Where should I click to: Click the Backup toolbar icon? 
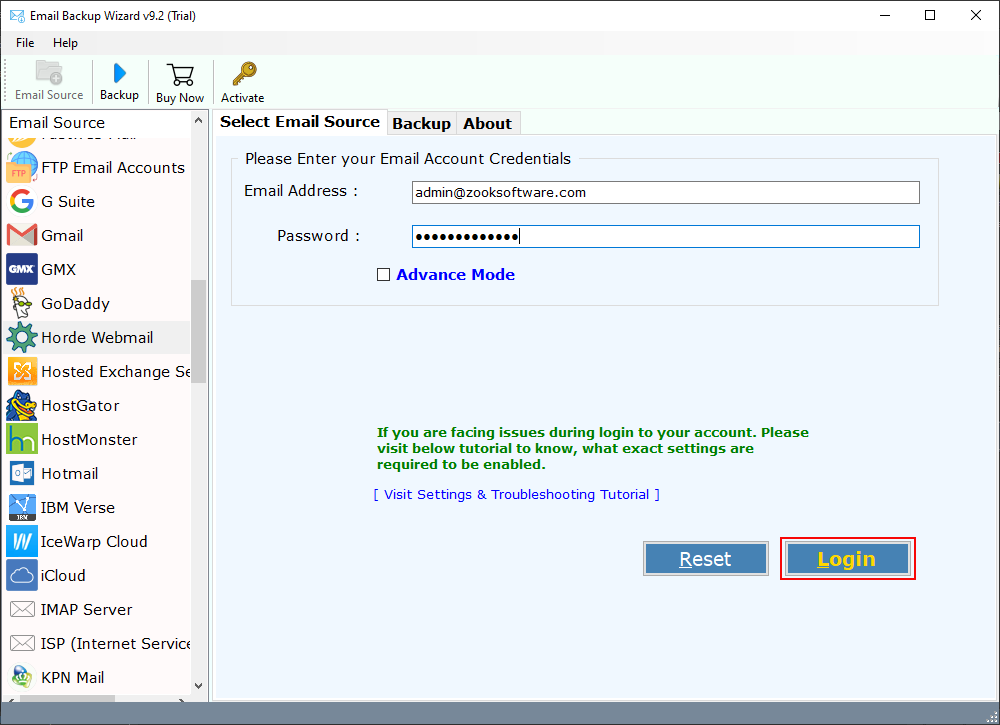[x=119, y=73]
